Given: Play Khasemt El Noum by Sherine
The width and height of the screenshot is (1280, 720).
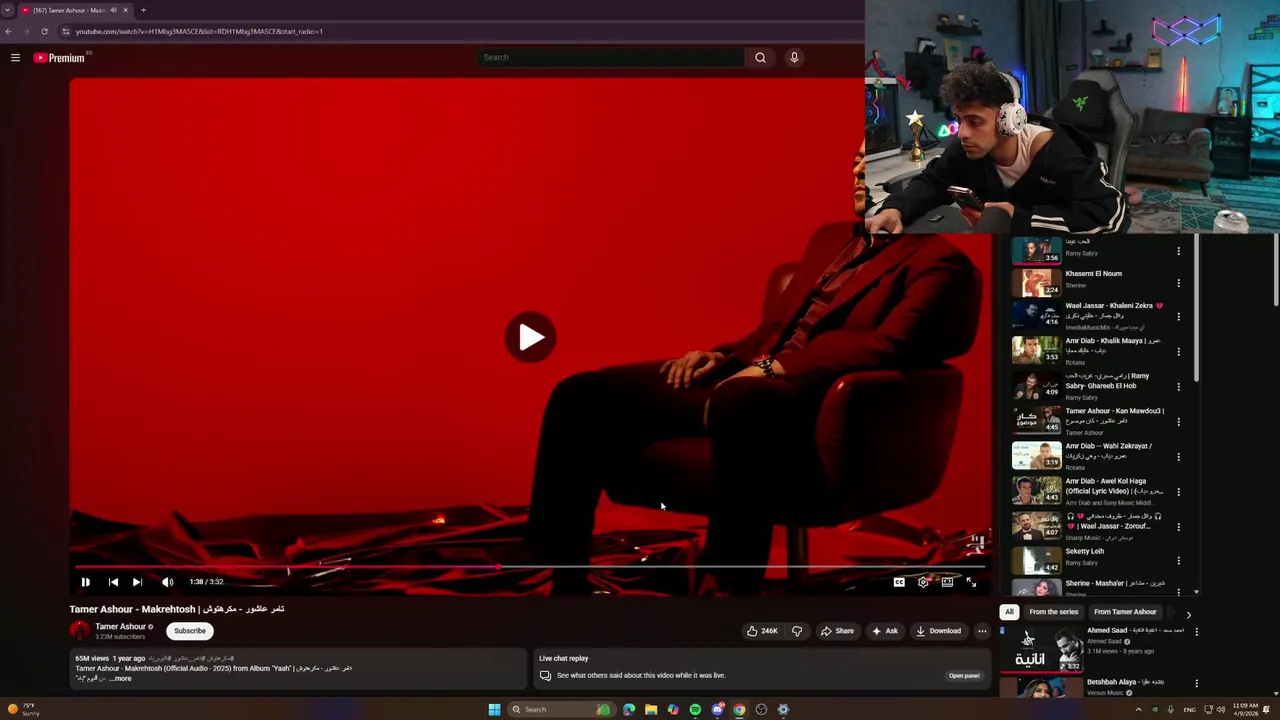Looking at the screenshot, I should tap(1037, 284).
